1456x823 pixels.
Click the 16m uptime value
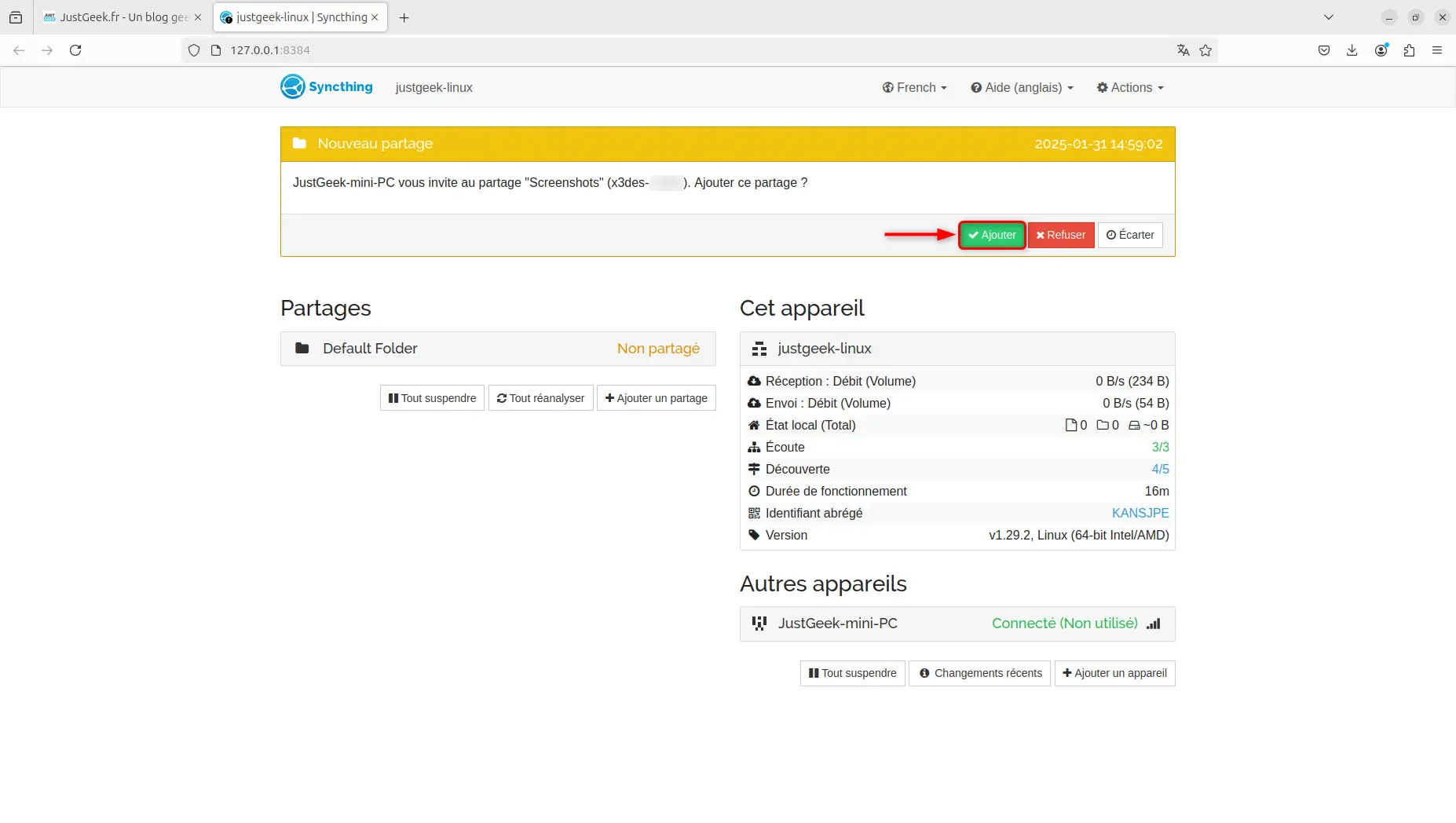pyautogui.click(x=1157, y=491)
